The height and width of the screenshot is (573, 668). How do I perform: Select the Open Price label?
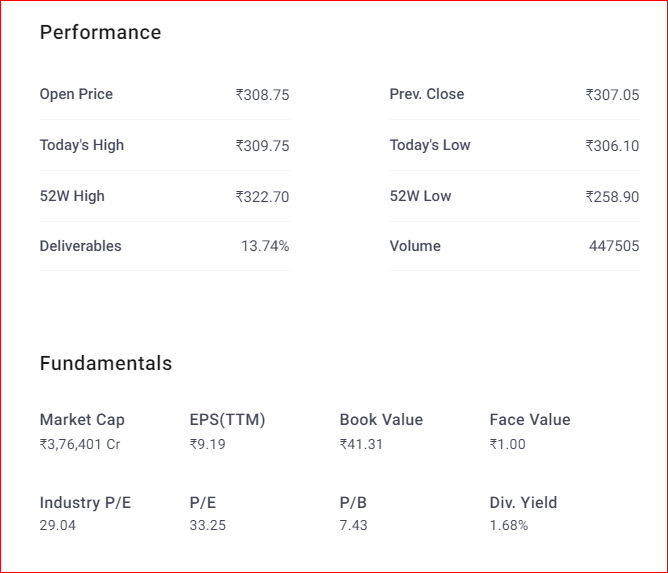(x=76, y=94)
